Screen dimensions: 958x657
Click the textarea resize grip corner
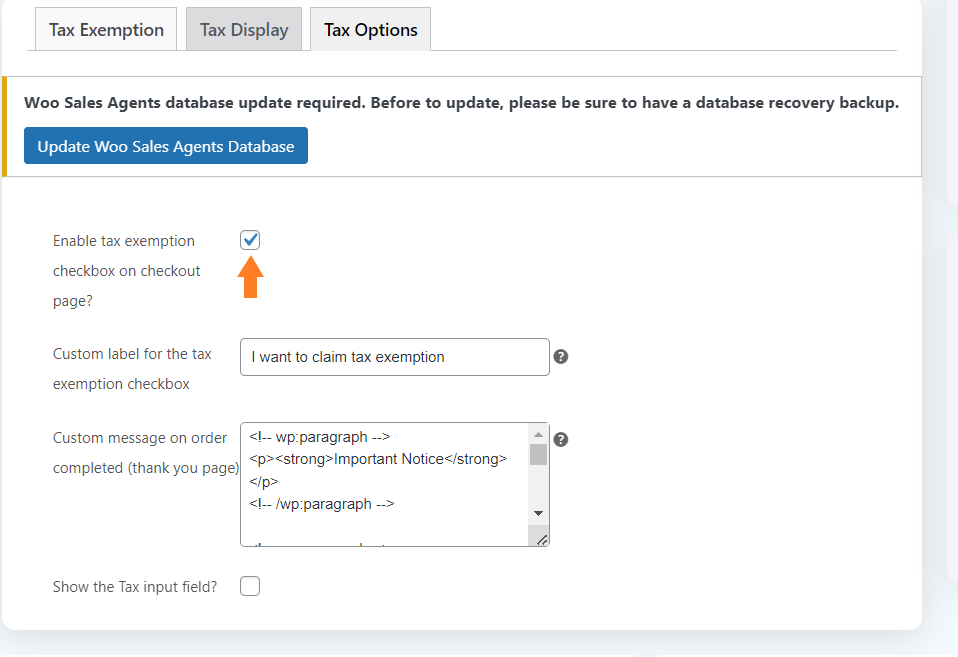point(541,539)
